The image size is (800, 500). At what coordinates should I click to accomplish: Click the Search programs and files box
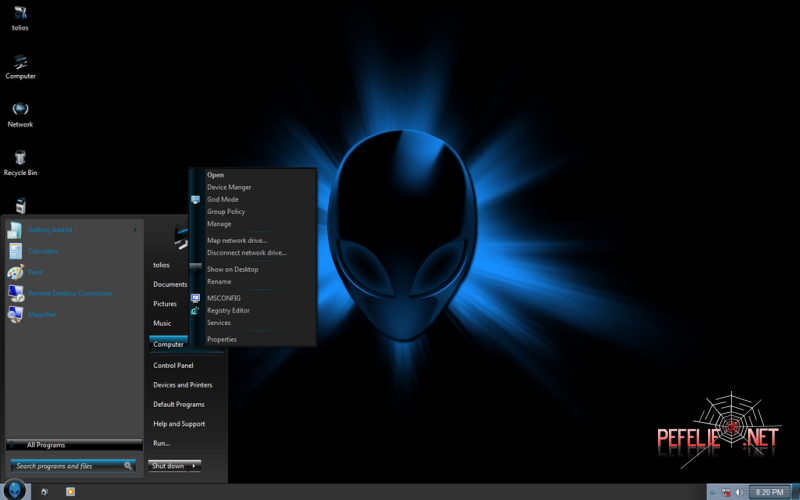point(73,466)
